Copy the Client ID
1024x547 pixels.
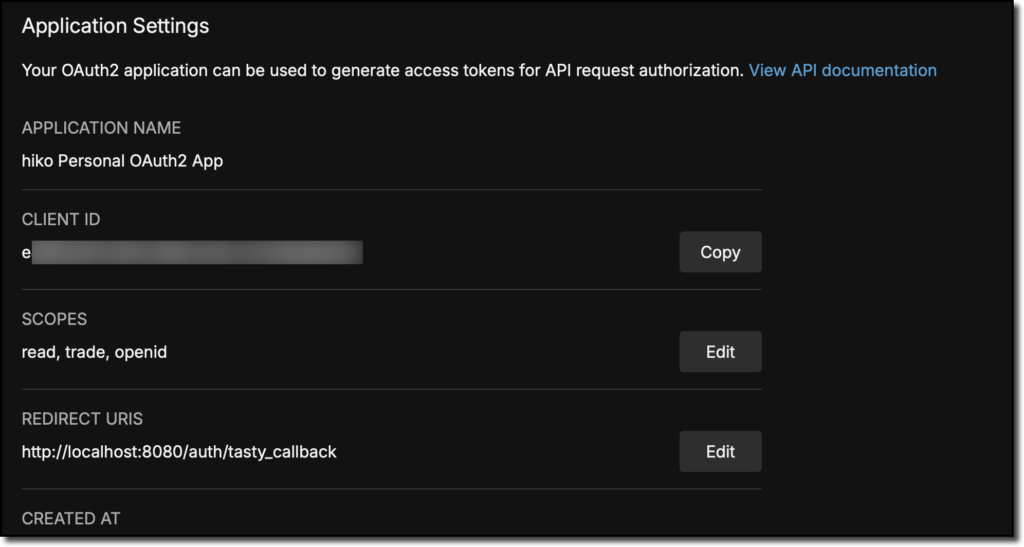click(x=720, y=252)
